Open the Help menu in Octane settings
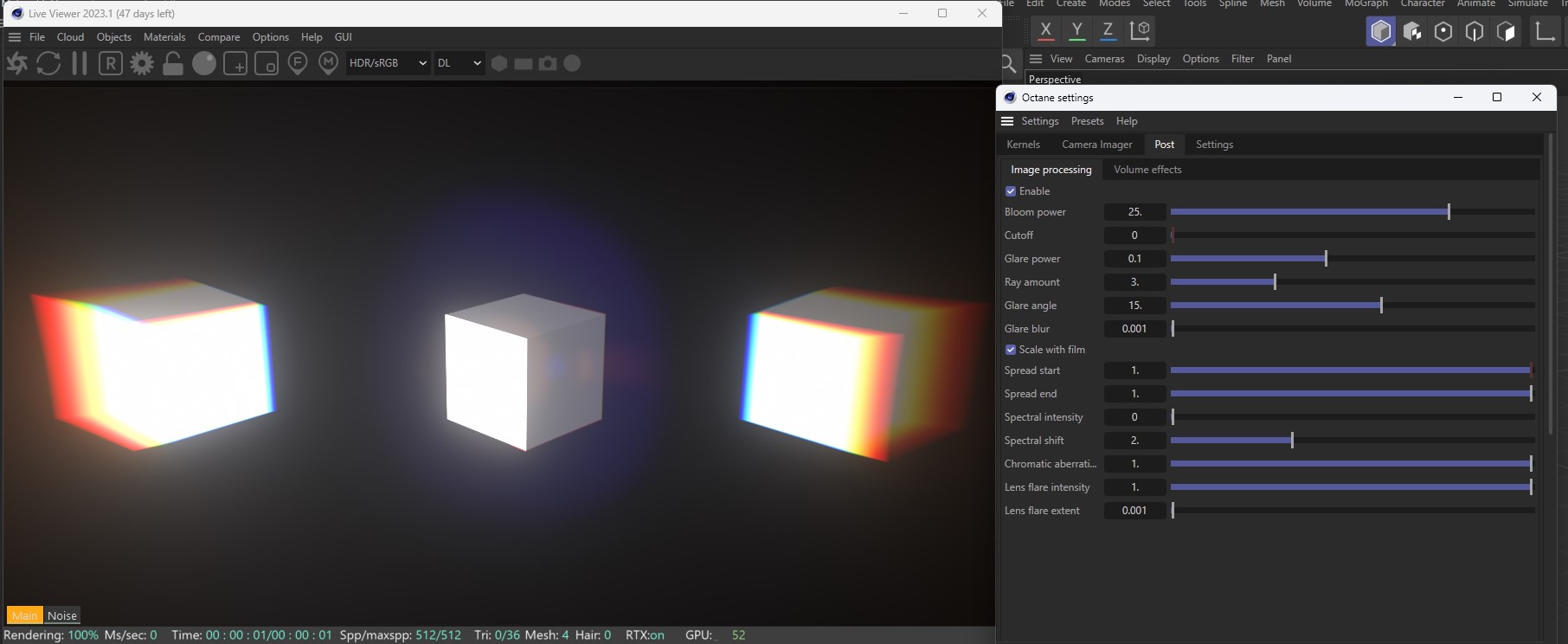 1127,121
